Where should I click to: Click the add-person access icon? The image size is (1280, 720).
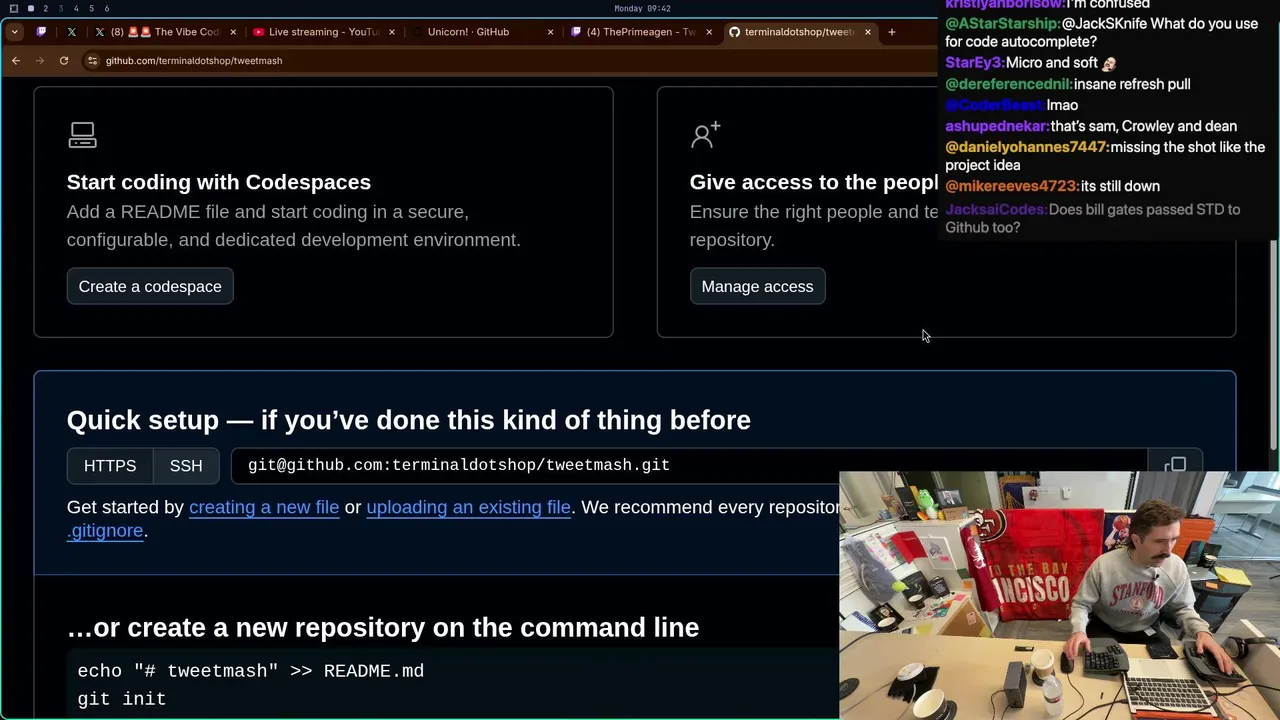705,135
